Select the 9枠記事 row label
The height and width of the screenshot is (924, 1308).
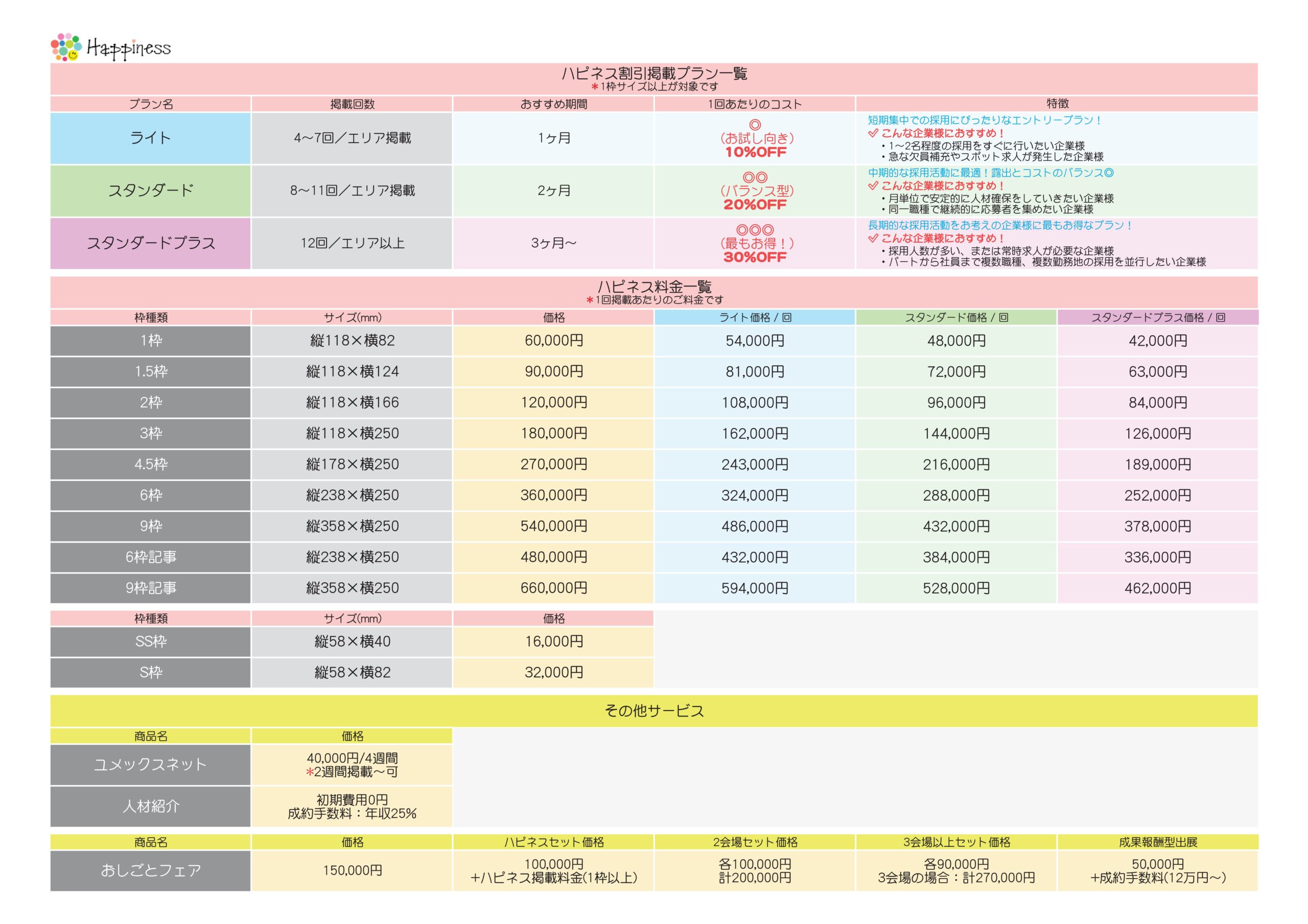(150, 588)
